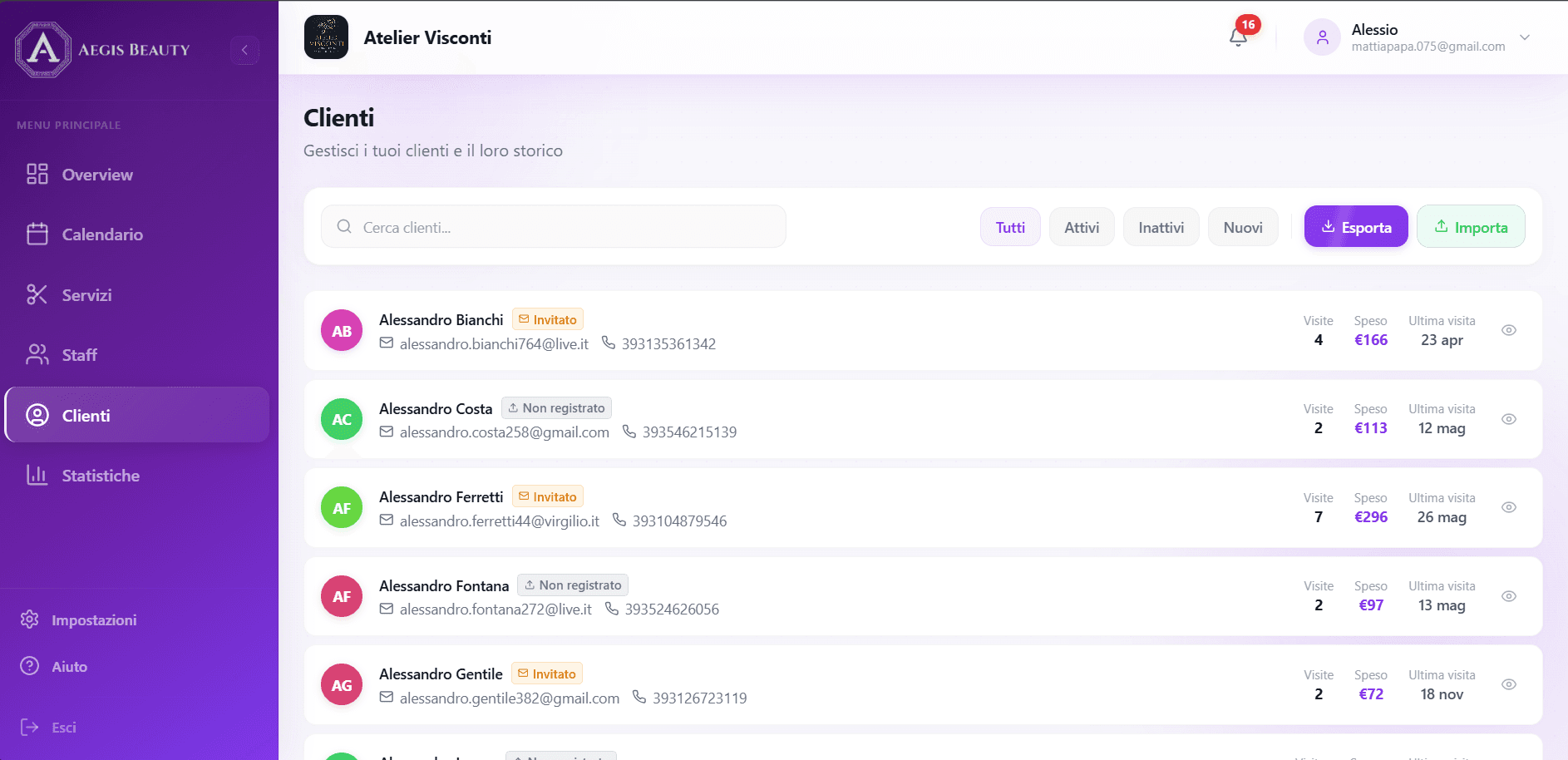This screenshot has height=760, width=1568.
Task: View Alessandro Gentile details via eye icon
Action: click(1509, 684)
